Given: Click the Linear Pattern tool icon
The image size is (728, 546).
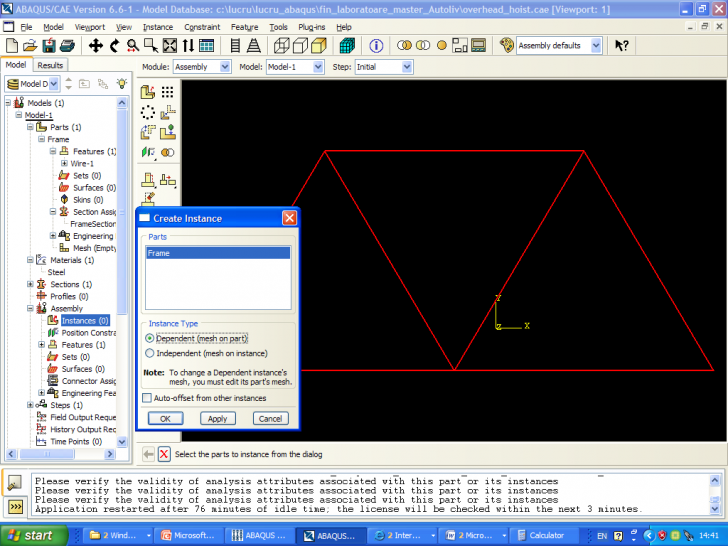Looking at the screenshot, I should [x=167, y=92].
